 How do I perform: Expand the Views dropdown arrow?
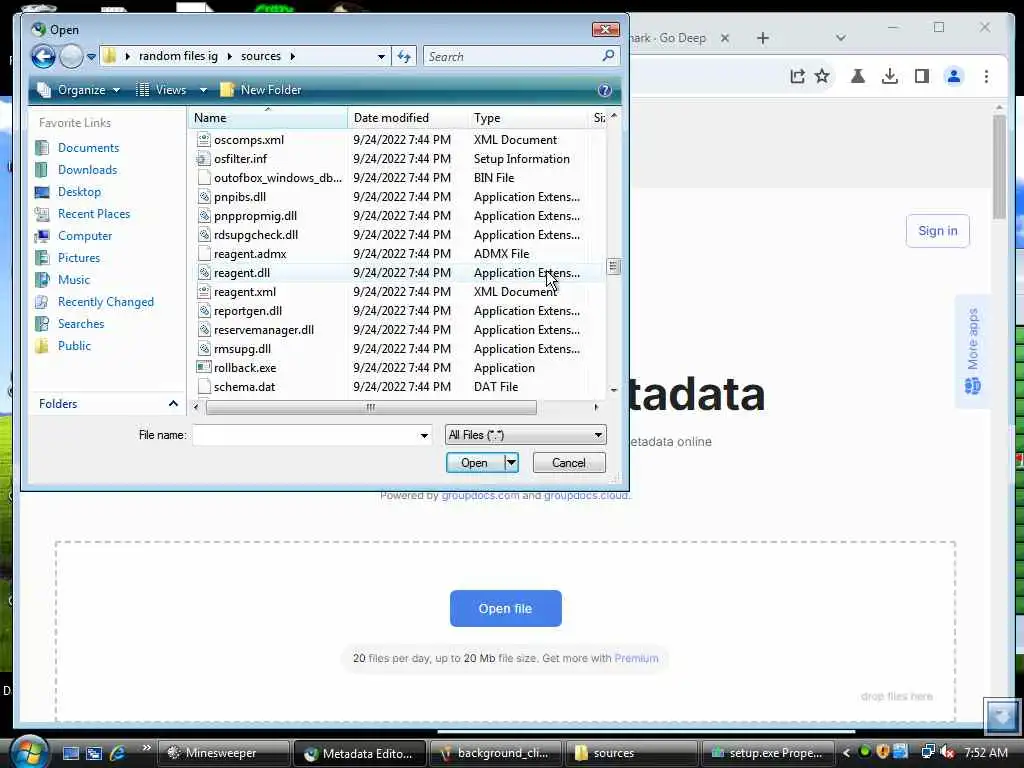pyautogui.click(x=203, y=90)
